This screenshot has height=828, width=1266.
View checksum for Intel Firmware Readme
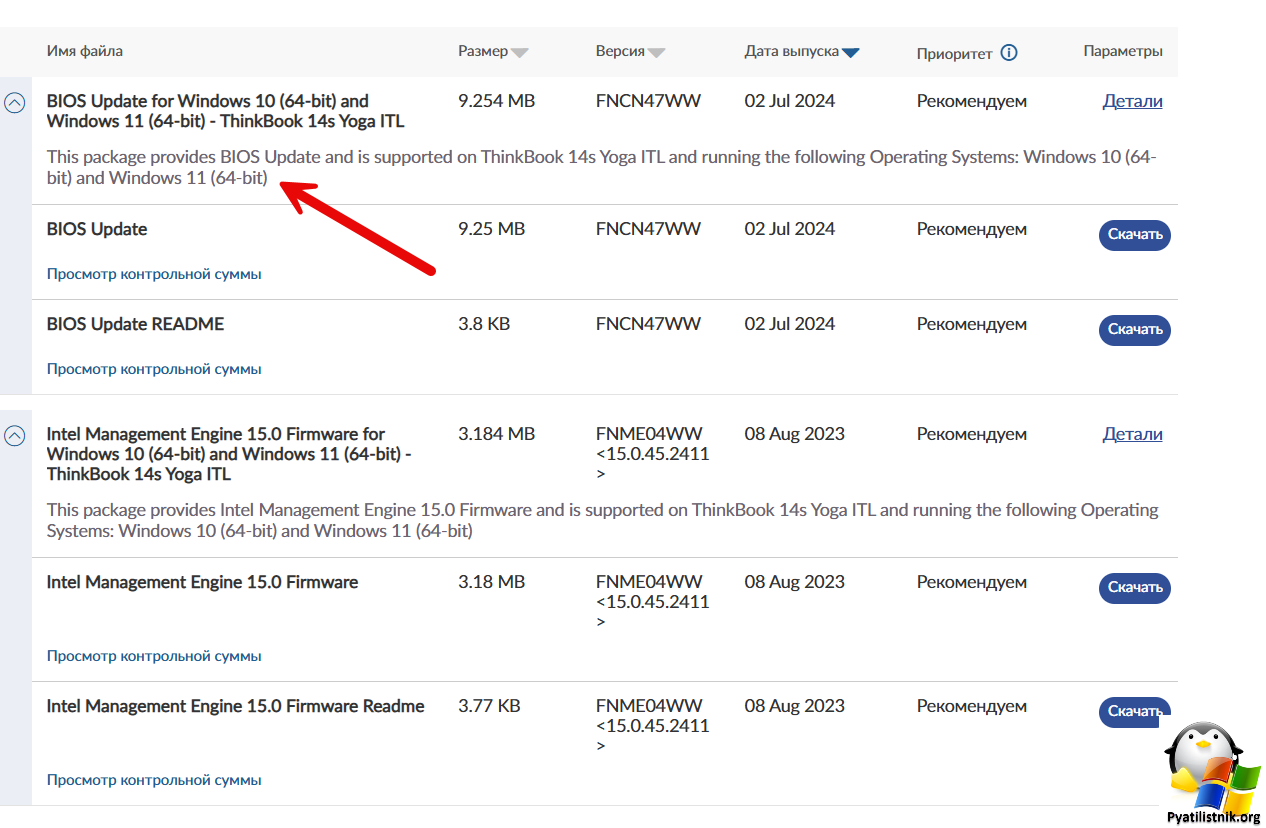click(x=154, y=780)
